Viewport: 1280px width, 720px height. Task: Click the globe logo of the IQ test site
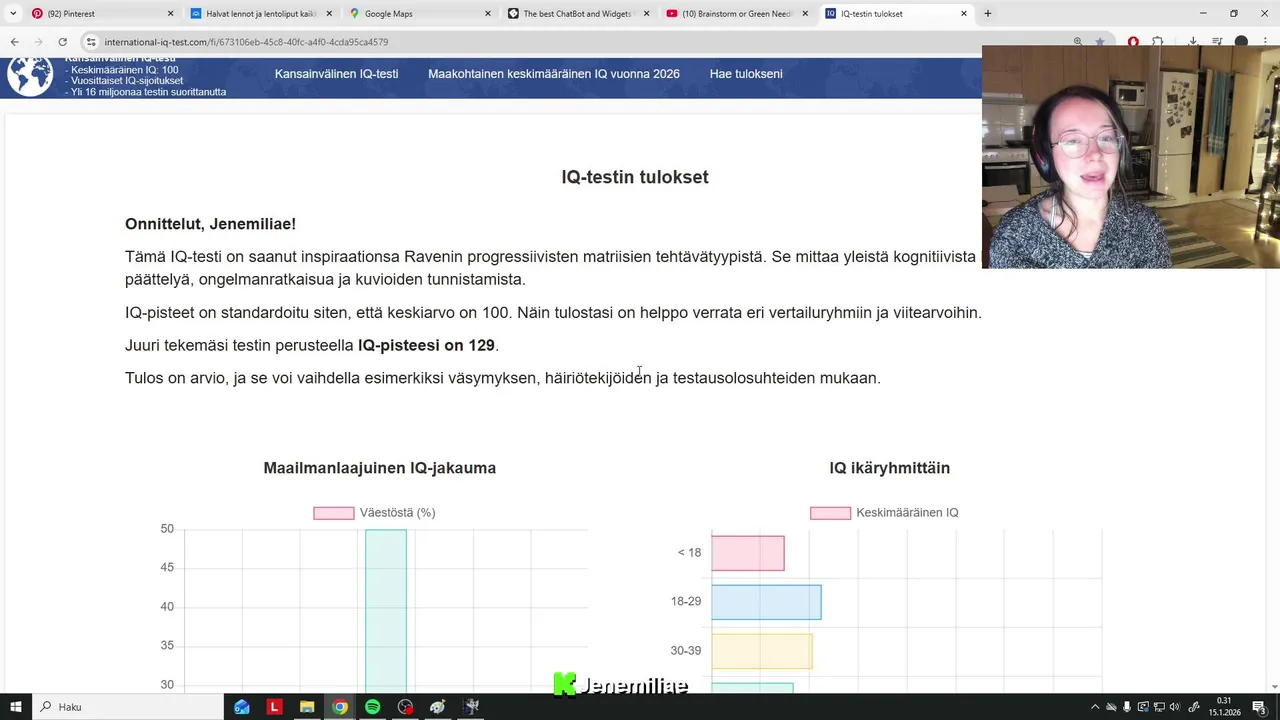[x=30, y=76]
